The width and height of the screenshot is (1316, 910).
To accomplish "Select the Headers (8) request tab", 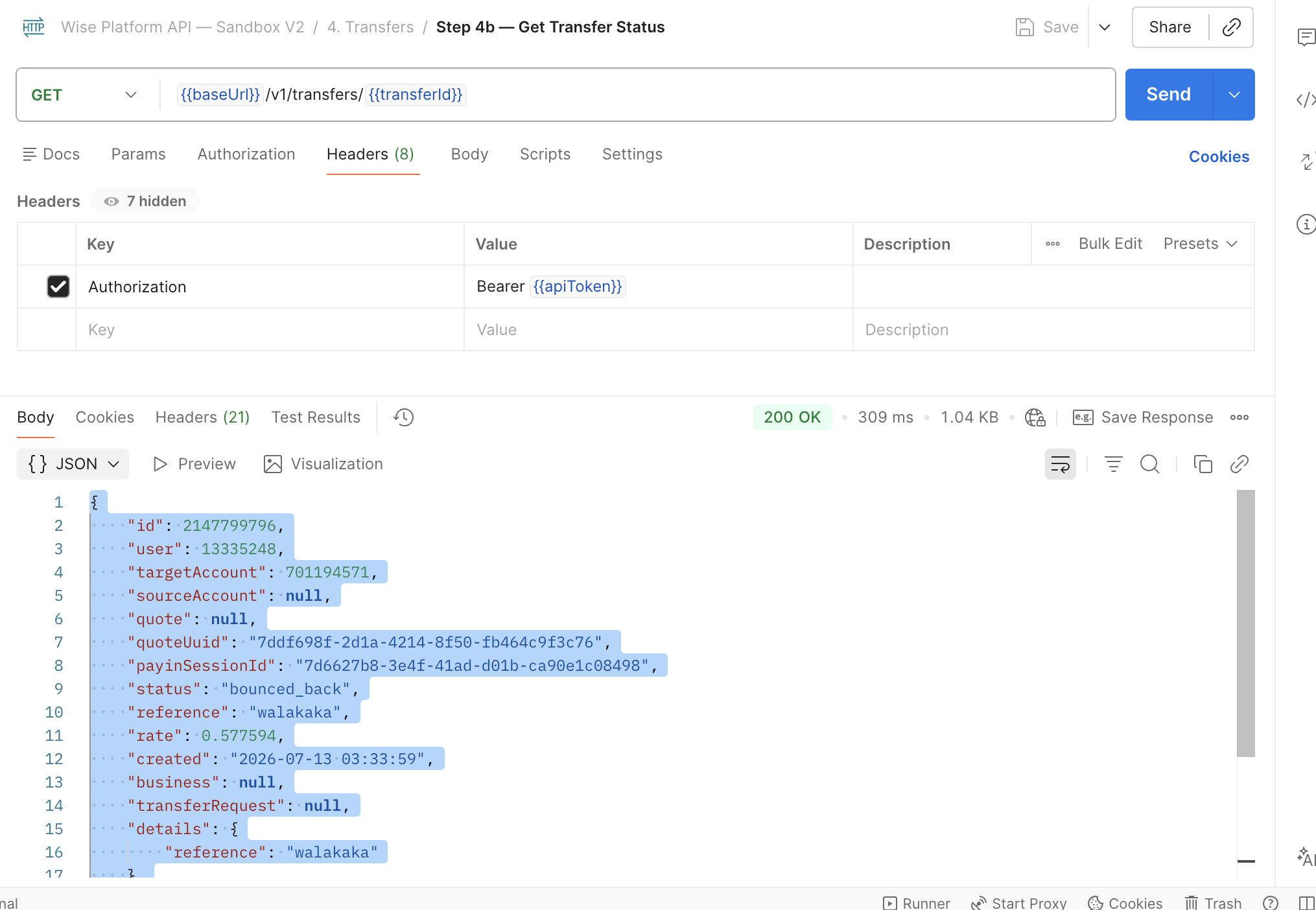I will point(370,154).
